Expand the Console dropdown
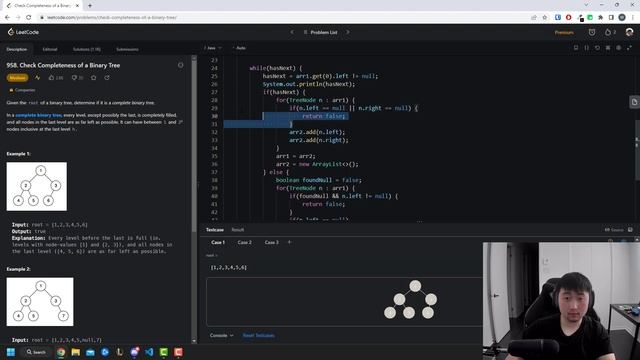The width and height of the screenshot is (640, 360). point(222,336)
